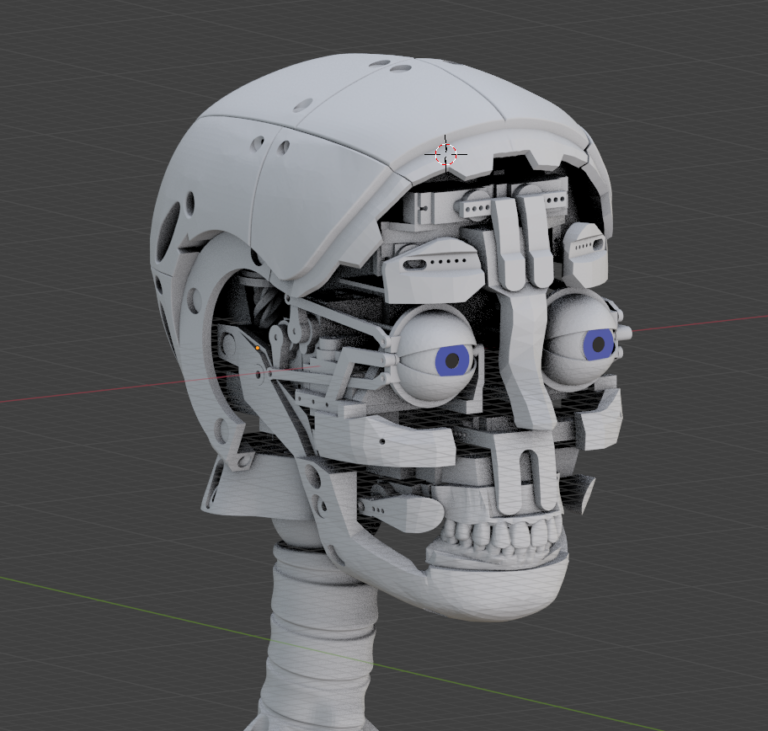
Task: Click the blue iris of the left-side eyeball
Action: (455, 358)
